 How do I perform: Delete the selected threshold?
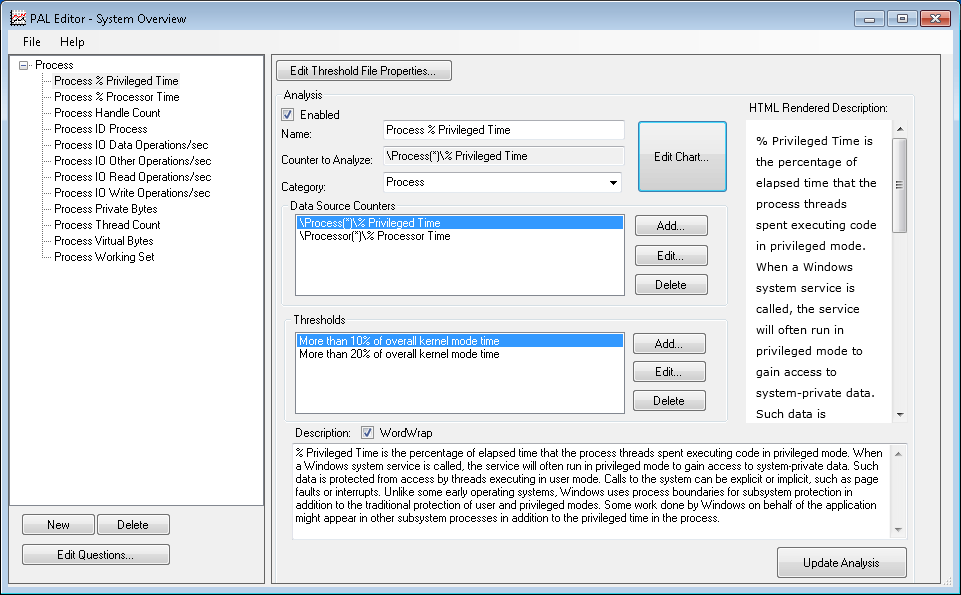[670, 400]
